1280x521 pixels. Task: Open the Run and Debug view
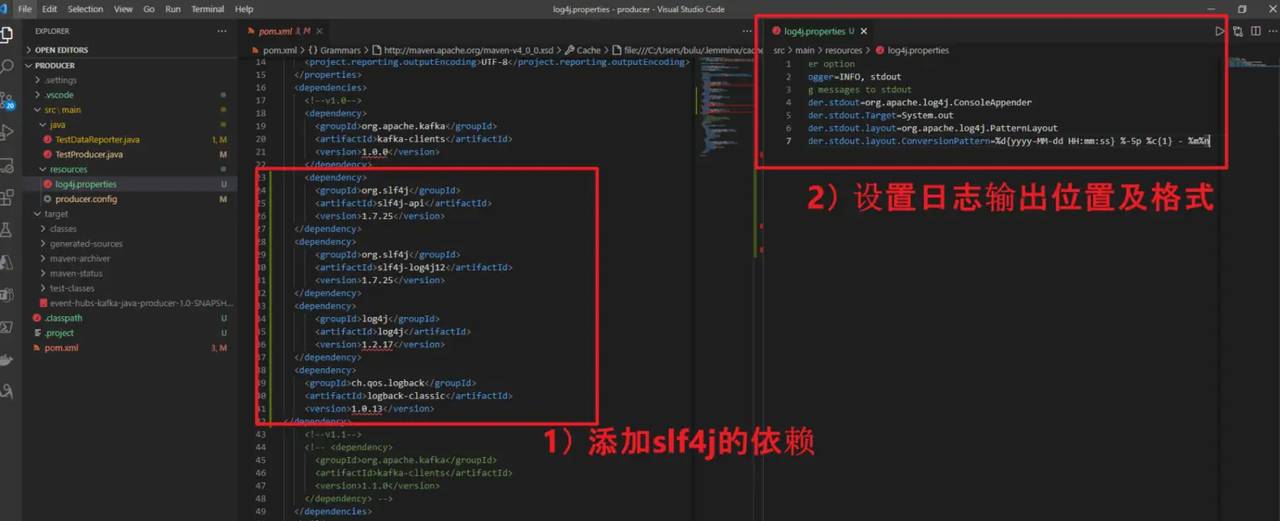click(7, 132)
